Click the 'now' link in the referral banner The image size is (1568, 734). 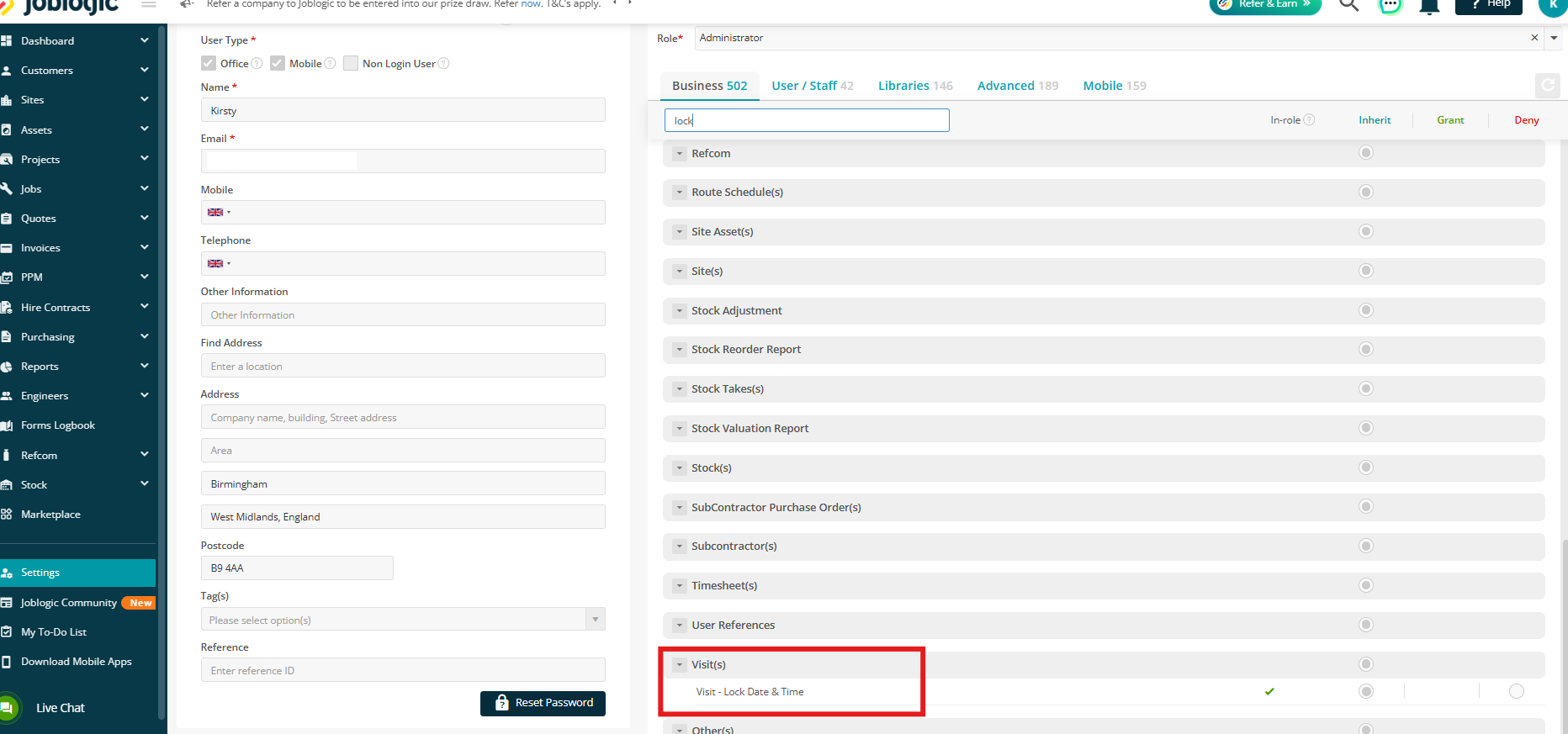tap(531, 4)
